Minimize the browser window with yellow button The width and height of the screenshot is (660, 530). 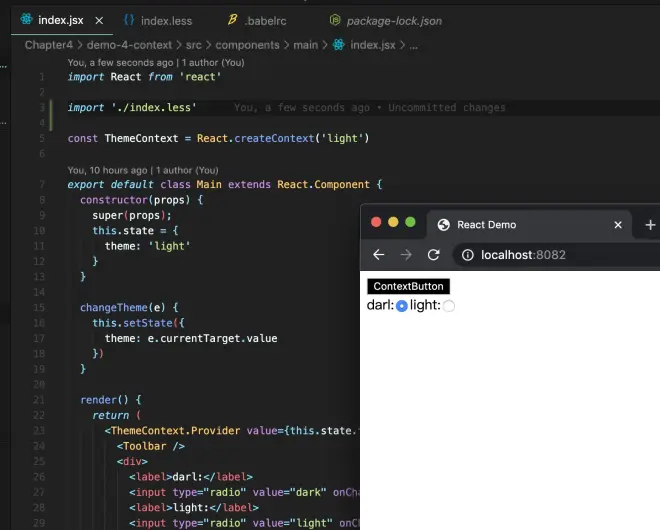click(x=393, y=222)
